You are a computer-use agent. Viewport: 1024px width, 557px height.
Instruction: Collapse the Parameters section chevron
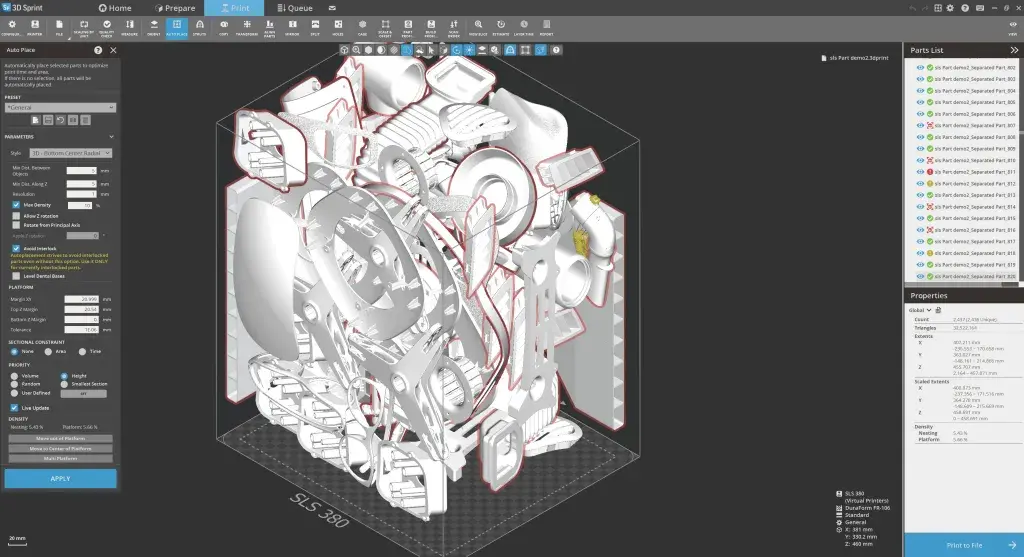(x=111, y=137)
